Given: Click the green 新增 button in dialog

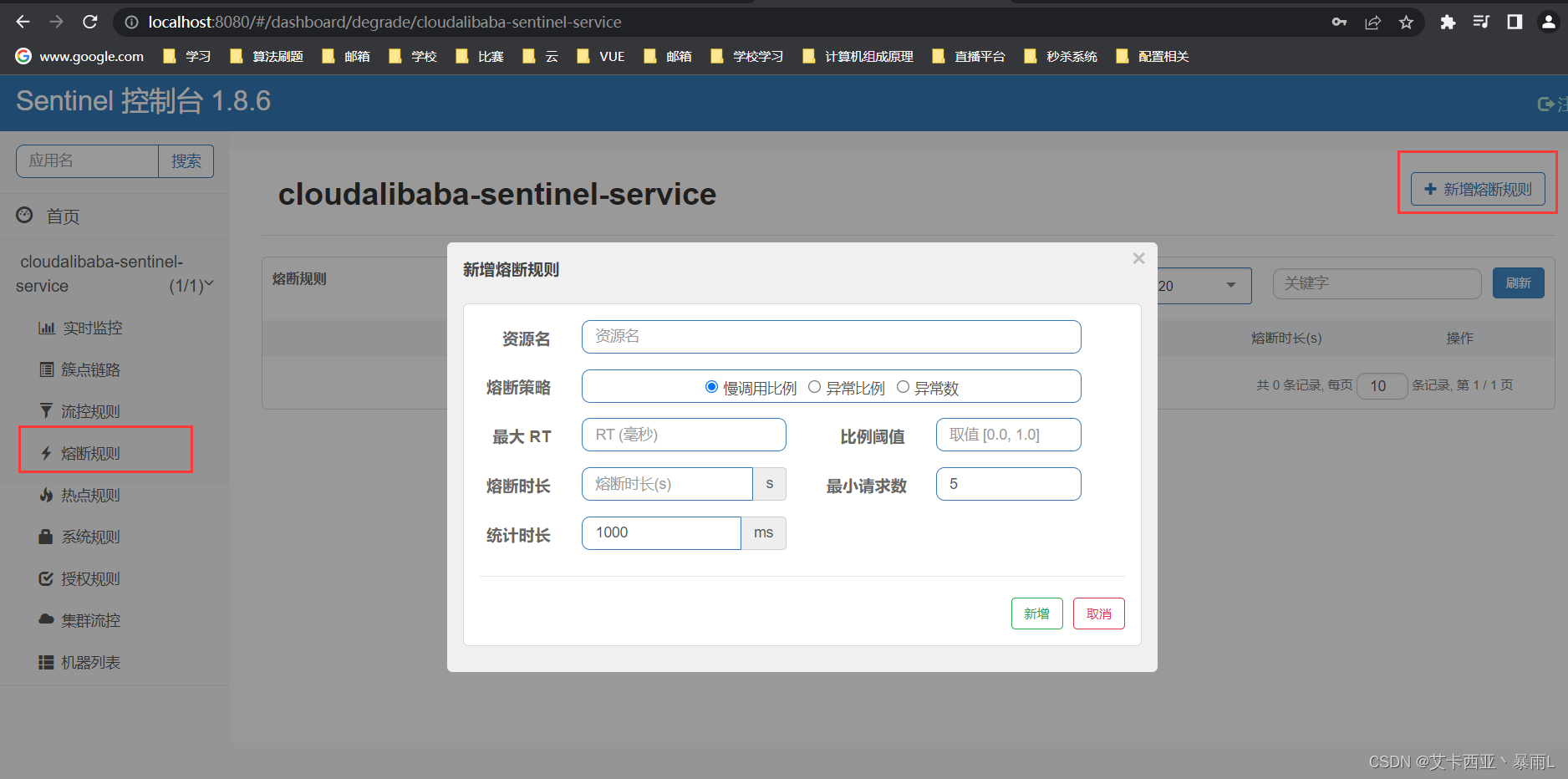Looking at the screenshot, I should pyautogui.click(x=1036, y=614).
